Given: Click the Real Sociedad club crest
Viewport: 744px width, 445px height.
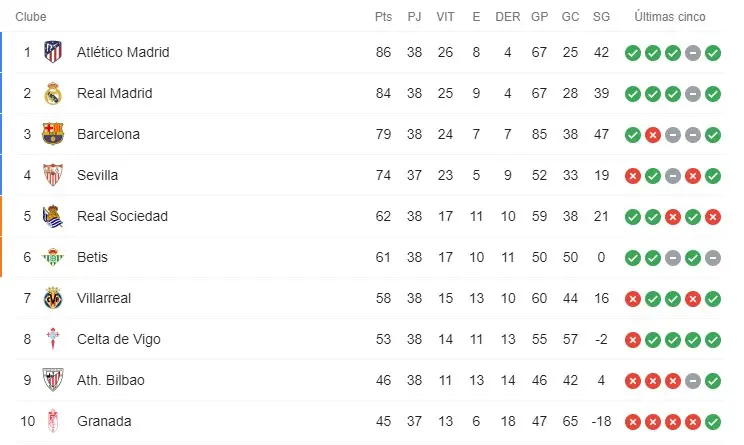Looking at the screenshot, I should click(x=53, y=216).
